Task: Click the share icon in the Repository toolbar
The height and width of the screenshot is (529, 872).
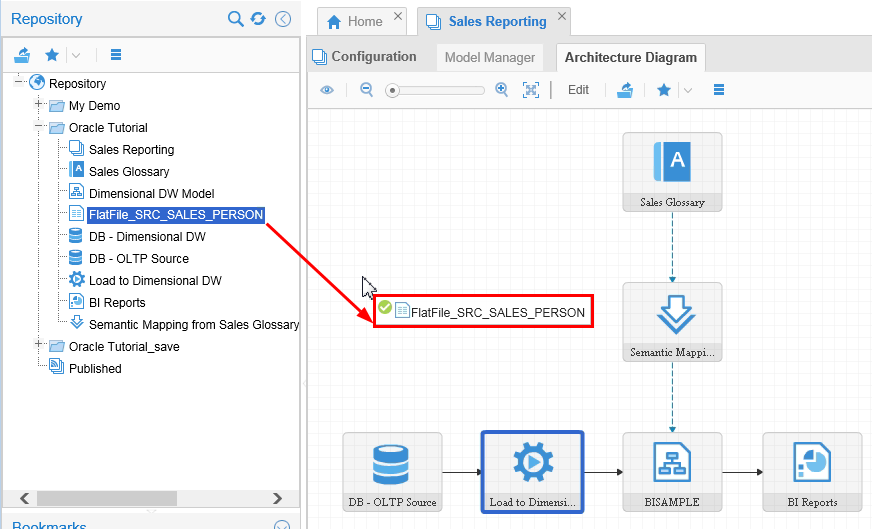Action: tap(22, 55)
